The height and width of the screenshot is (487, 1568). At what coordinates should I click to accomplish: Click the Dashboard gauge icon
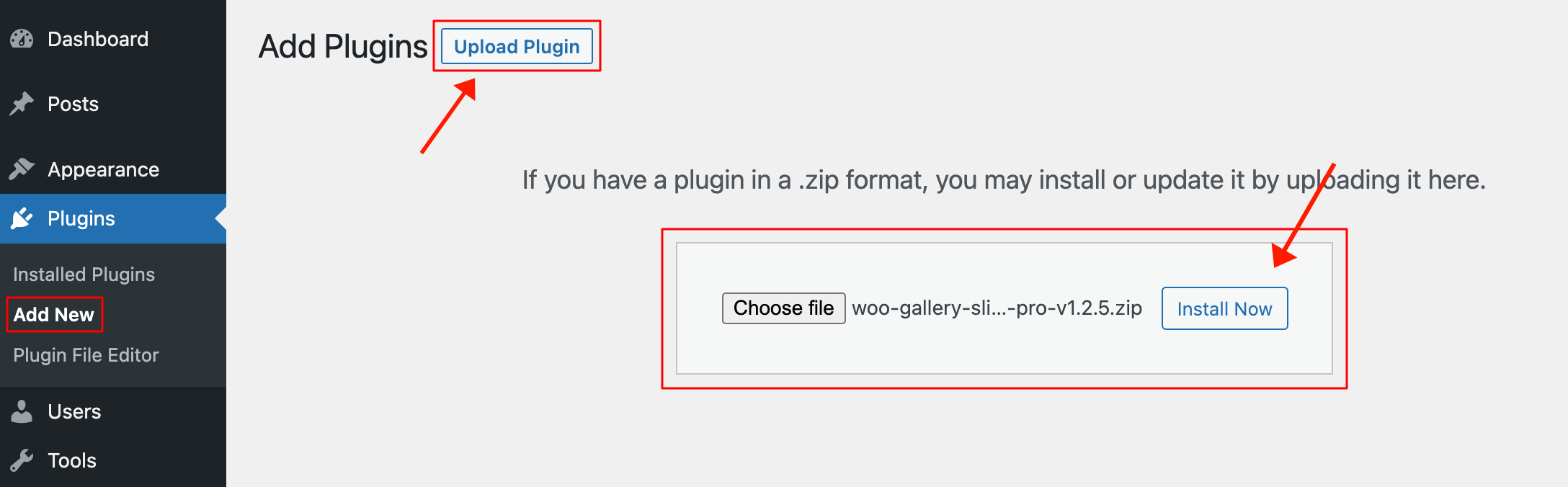tap(22, 39)
